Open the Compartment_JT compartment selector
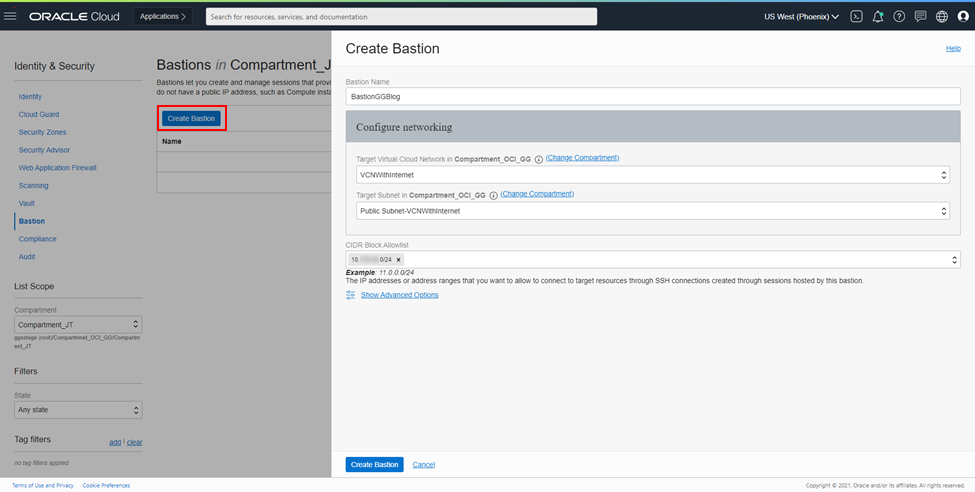The width and height of the screenshot is (975, 492). 78,325
